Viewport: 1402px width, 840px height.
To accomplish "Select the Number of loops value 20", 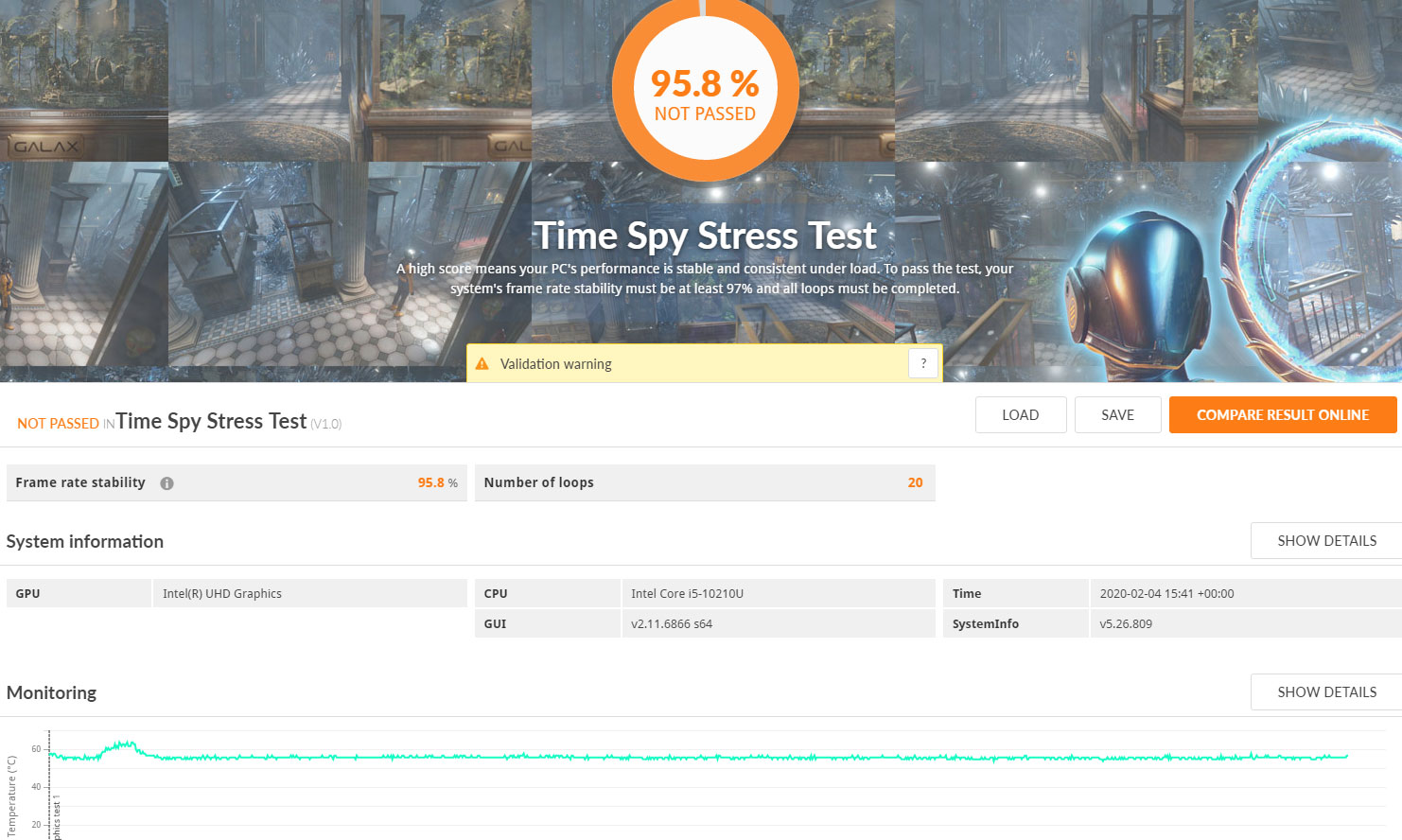I will 915,482.
